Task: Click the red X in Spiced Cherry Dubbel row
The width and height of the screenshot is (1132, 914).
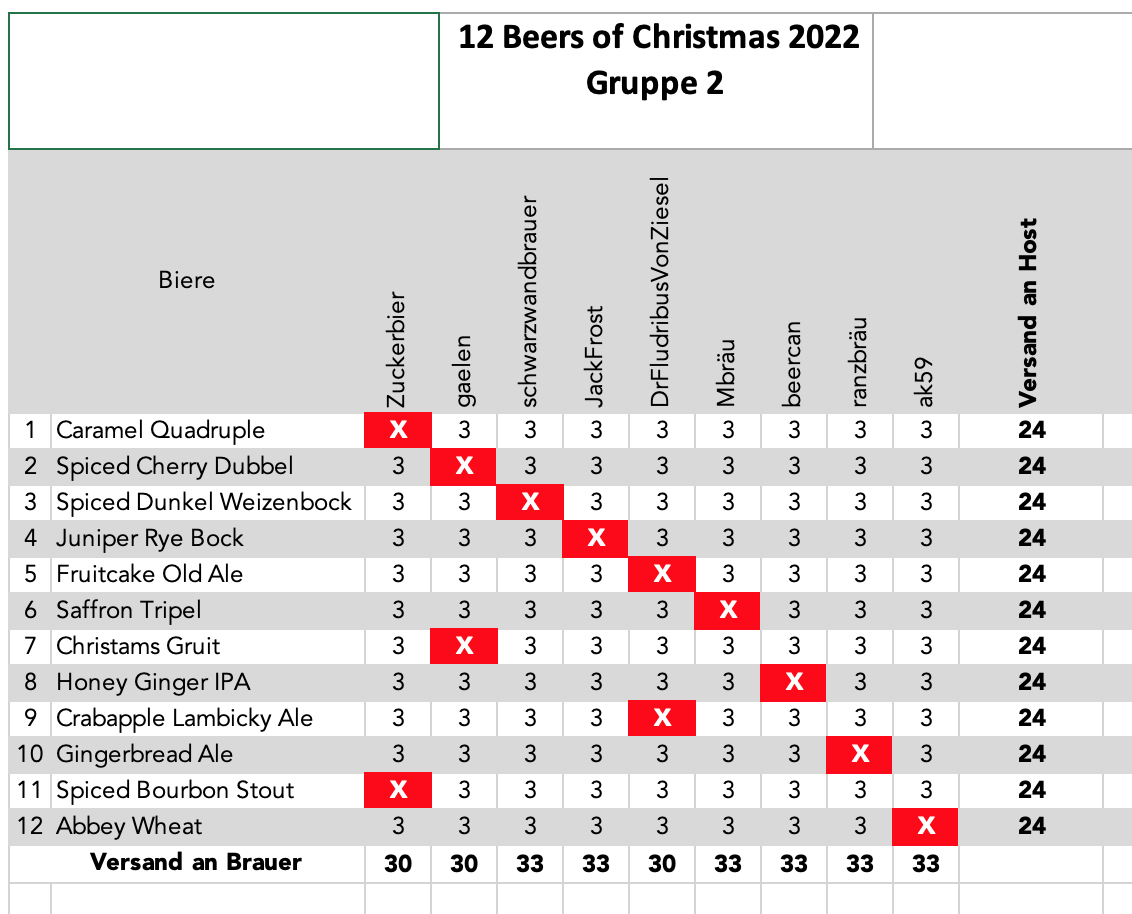Action: point(464,466)
